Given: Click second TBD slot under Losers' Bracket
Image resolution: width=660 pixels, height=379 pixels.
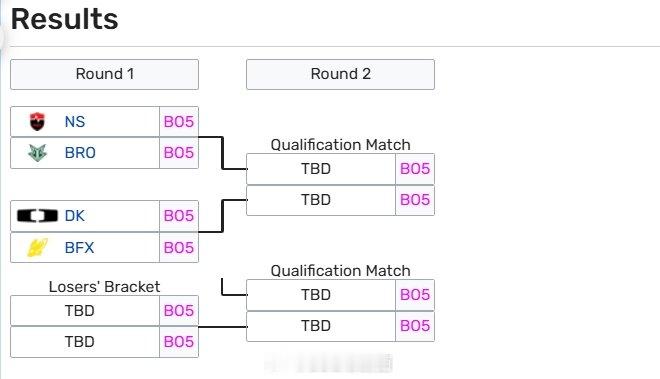Looking at the screenshot, I should tap(85, 342).
